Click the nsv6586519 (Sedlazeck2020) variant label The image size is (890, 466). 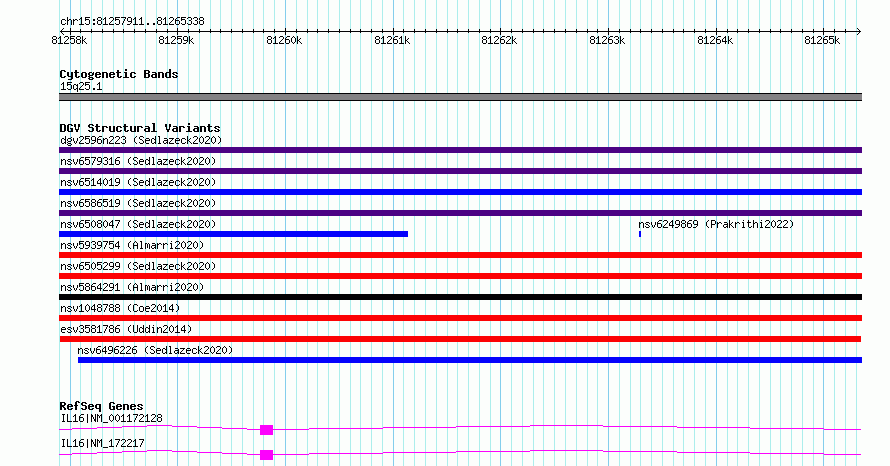[x=138, y=203]
